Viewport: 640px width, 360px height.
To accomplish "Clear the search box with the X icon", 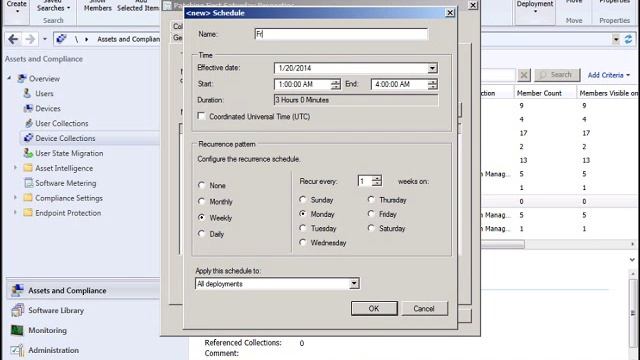I will (x=524, y=75).
